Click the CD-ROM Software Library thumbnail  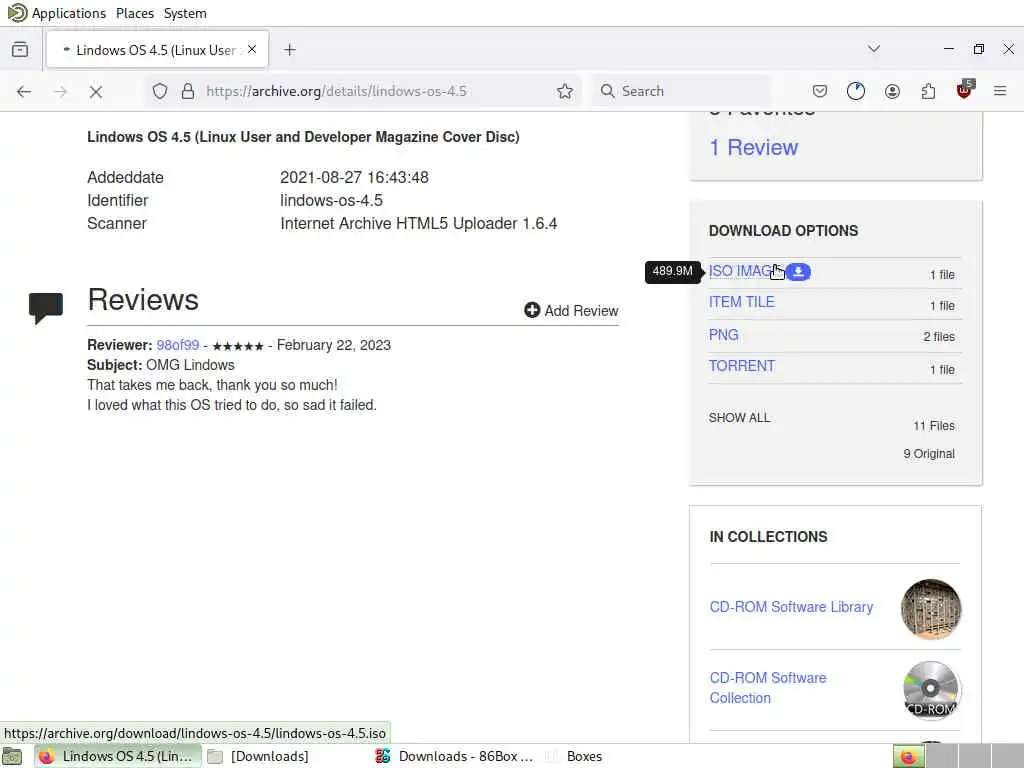click(931, 609)
